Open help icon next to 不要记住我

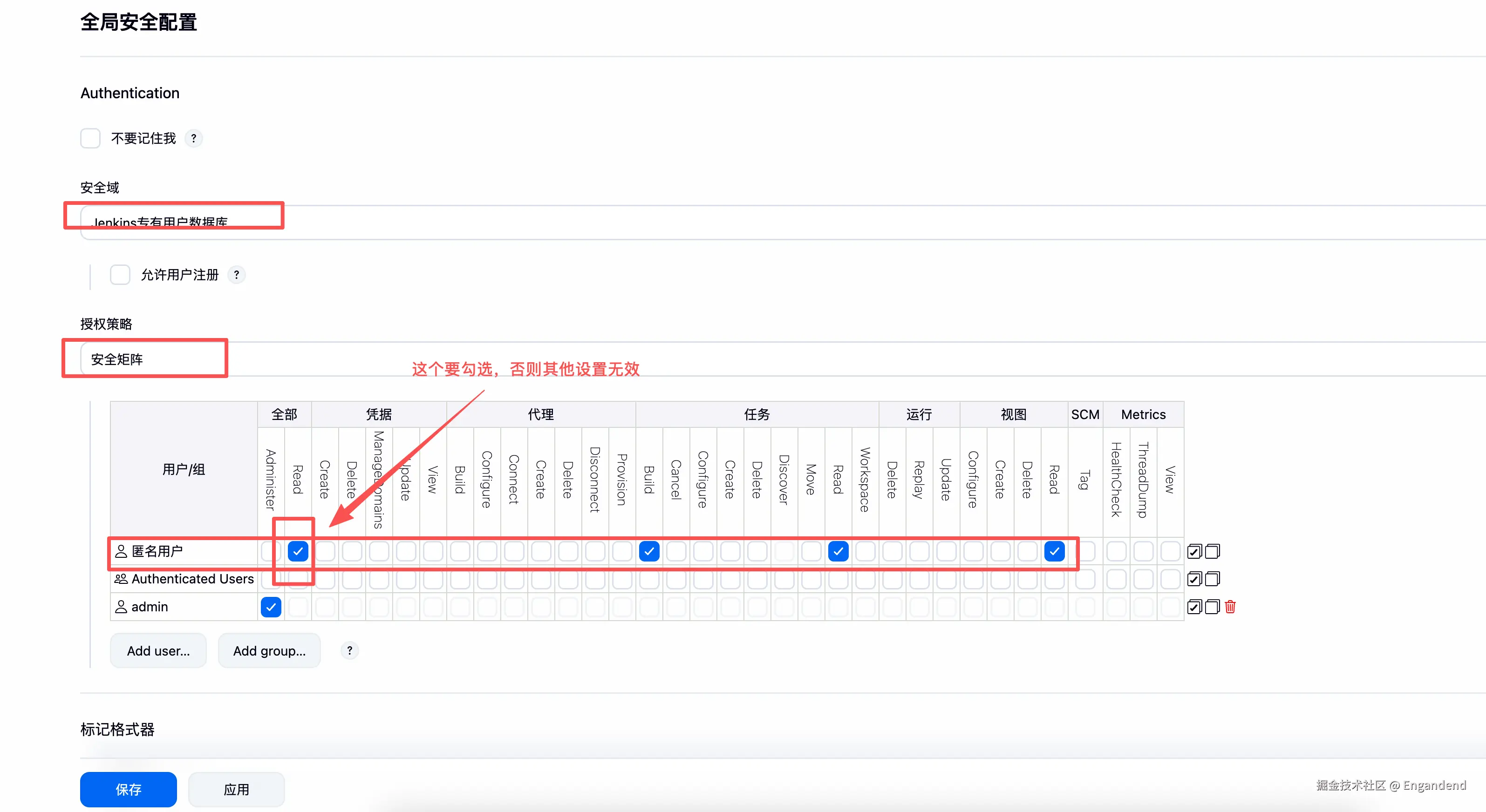click(193, 138)
